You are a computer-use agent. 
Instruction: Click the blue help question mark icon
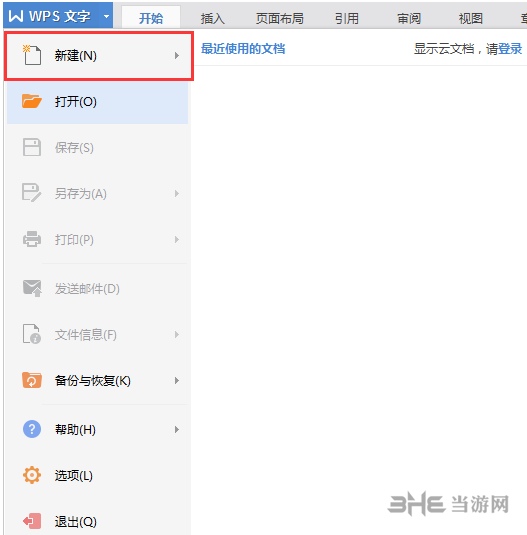coord(32,429)
